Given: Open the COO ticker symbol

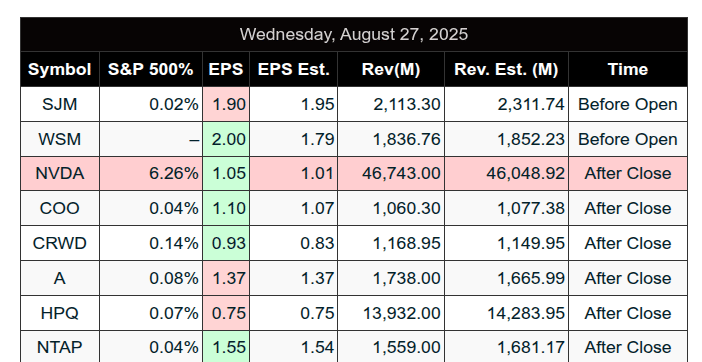Looking at the screenshot, I should point(60,209).
